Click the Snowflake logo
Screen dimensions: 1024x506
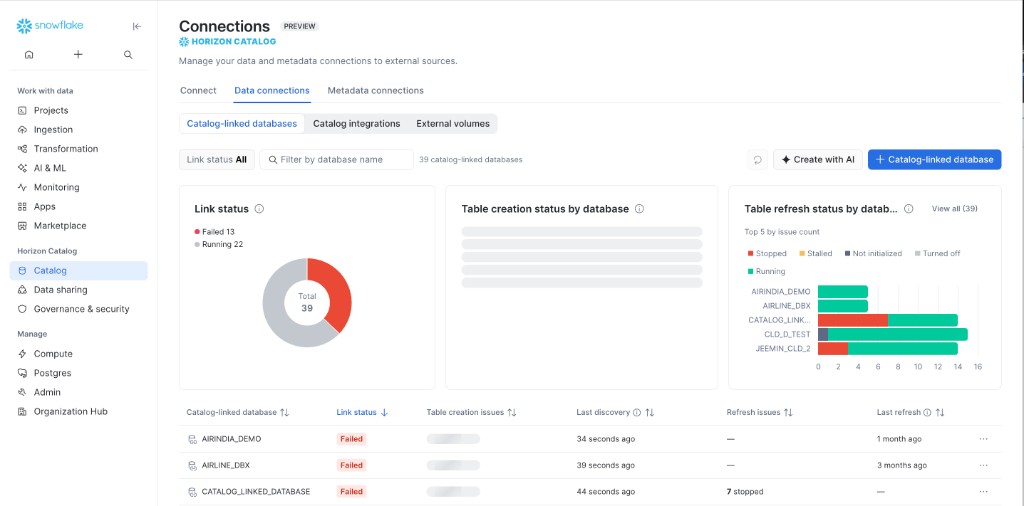(50, 26)
